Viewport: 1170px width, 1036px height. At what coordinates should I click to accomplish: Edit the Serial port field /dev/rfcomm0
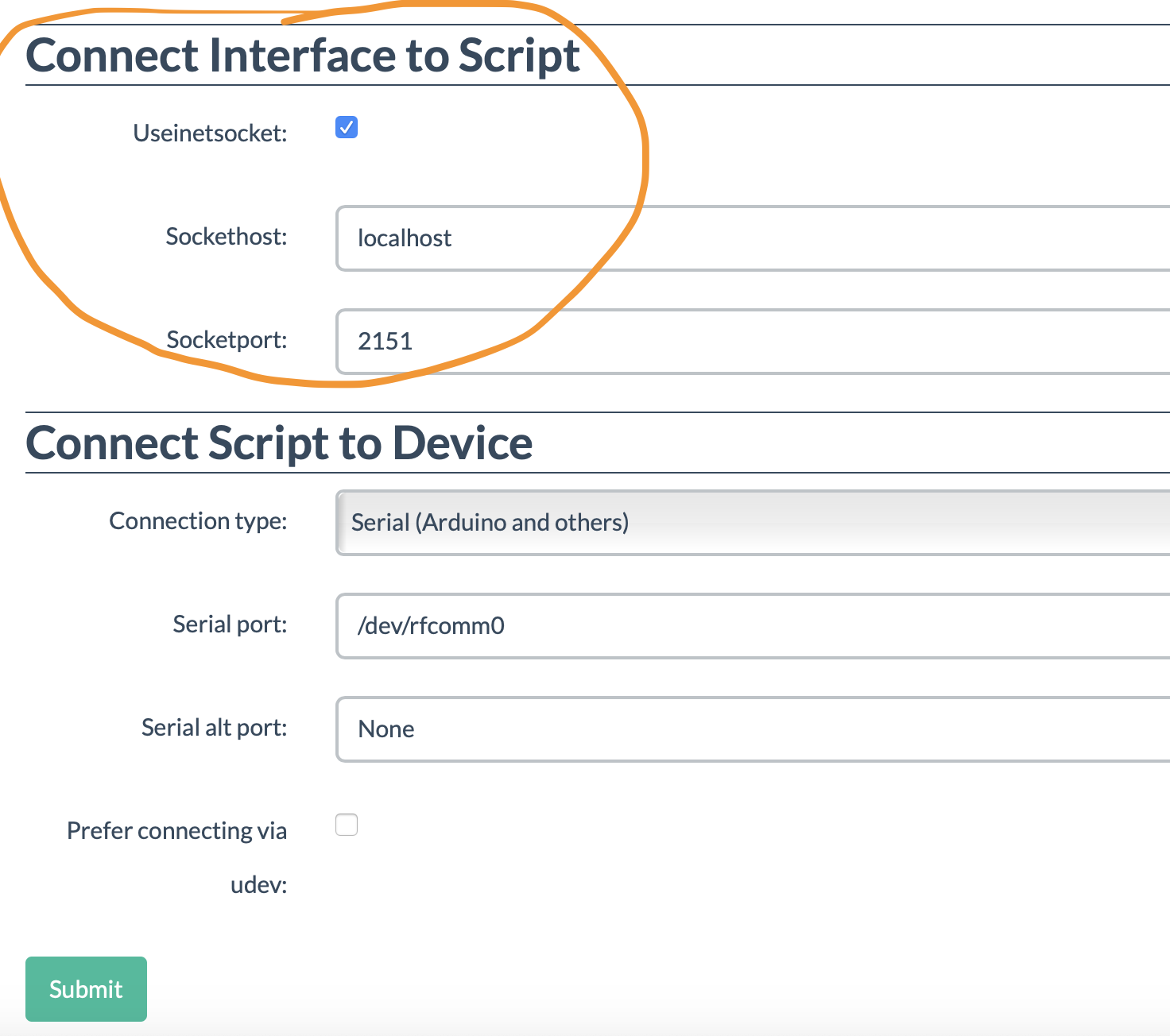click(753, 626)
